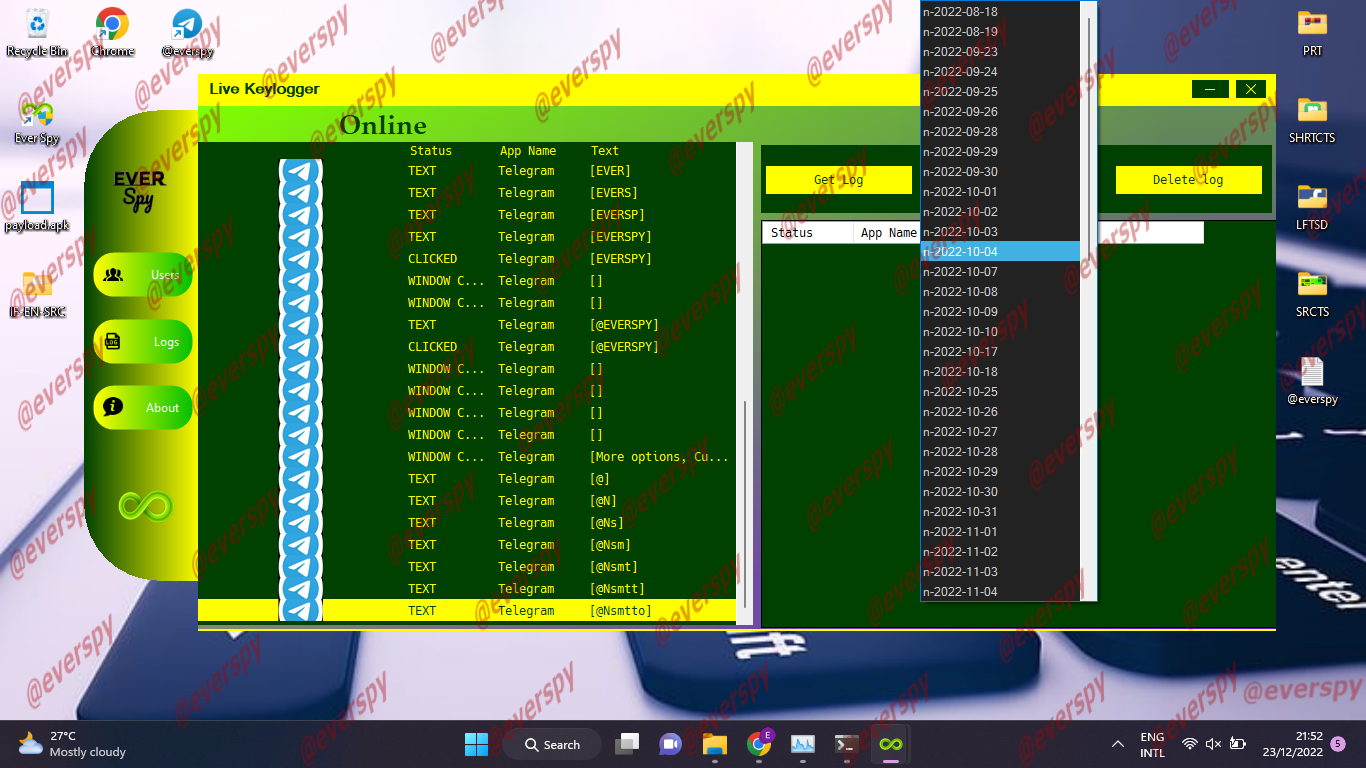Open the Windows Start menu
1366x768 pixels.
(476, 744)
